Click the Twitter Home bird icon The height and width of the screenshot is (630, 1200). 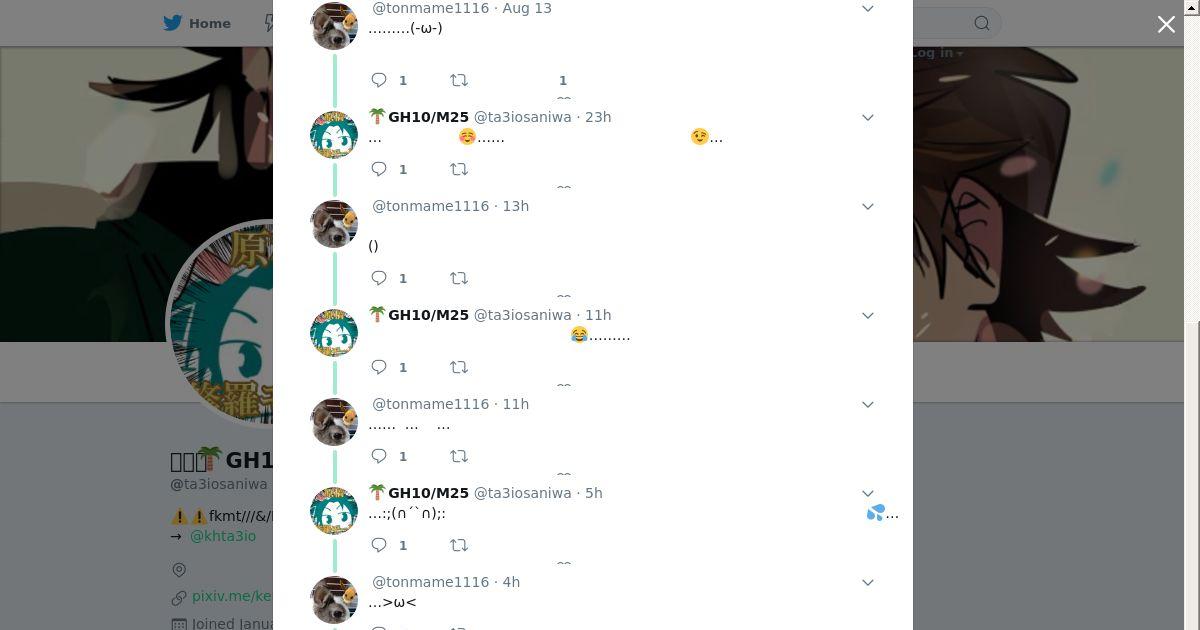click(173, 23)
